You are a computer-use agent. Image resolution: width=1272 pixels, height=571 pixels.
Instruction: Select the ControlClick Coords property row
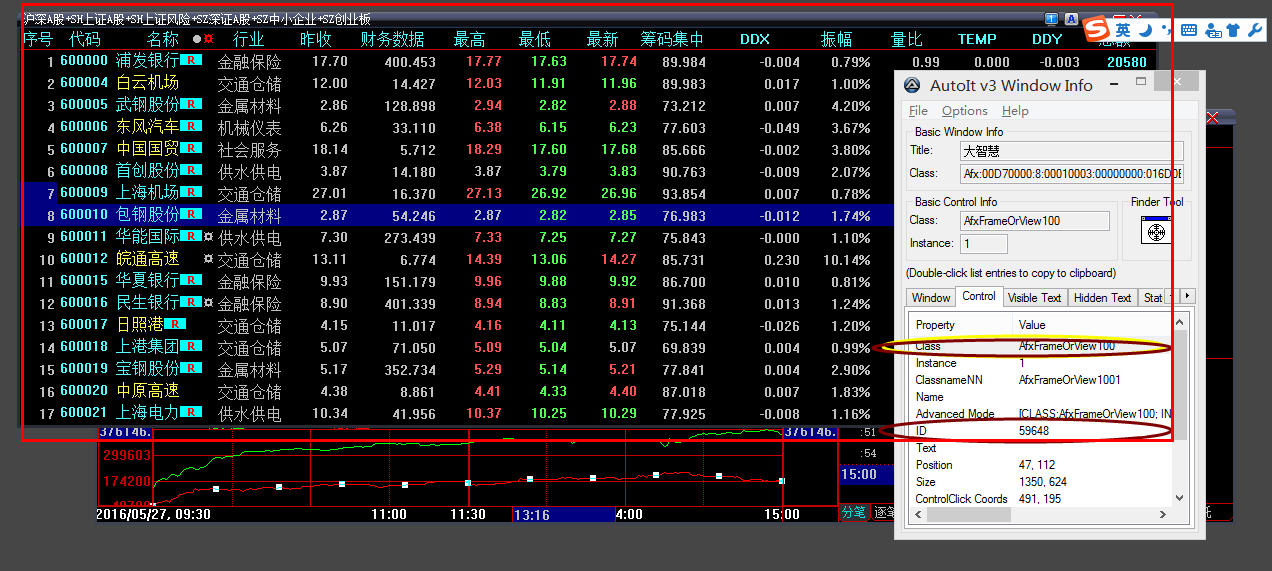pyautogui.click(x=1040, y=499)
